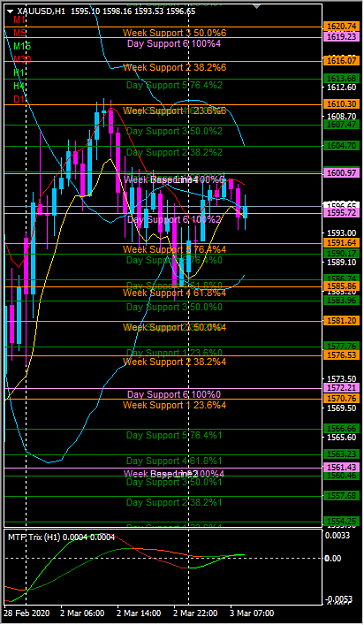Click the green 1566.66 price tag
The image size is (364, 625).
342,429
